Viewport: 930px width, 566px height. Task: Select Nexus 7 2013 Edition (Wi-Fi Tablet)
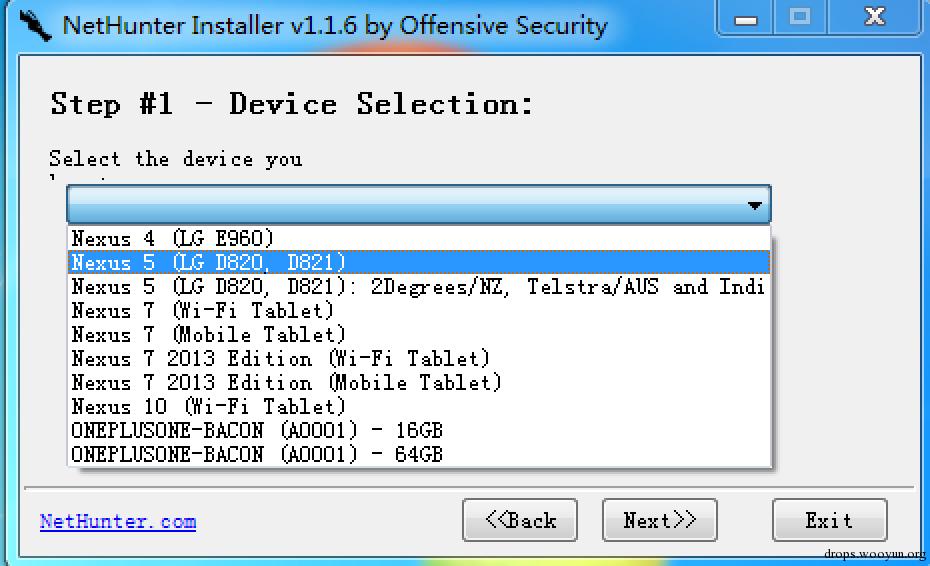pos(419,358)
